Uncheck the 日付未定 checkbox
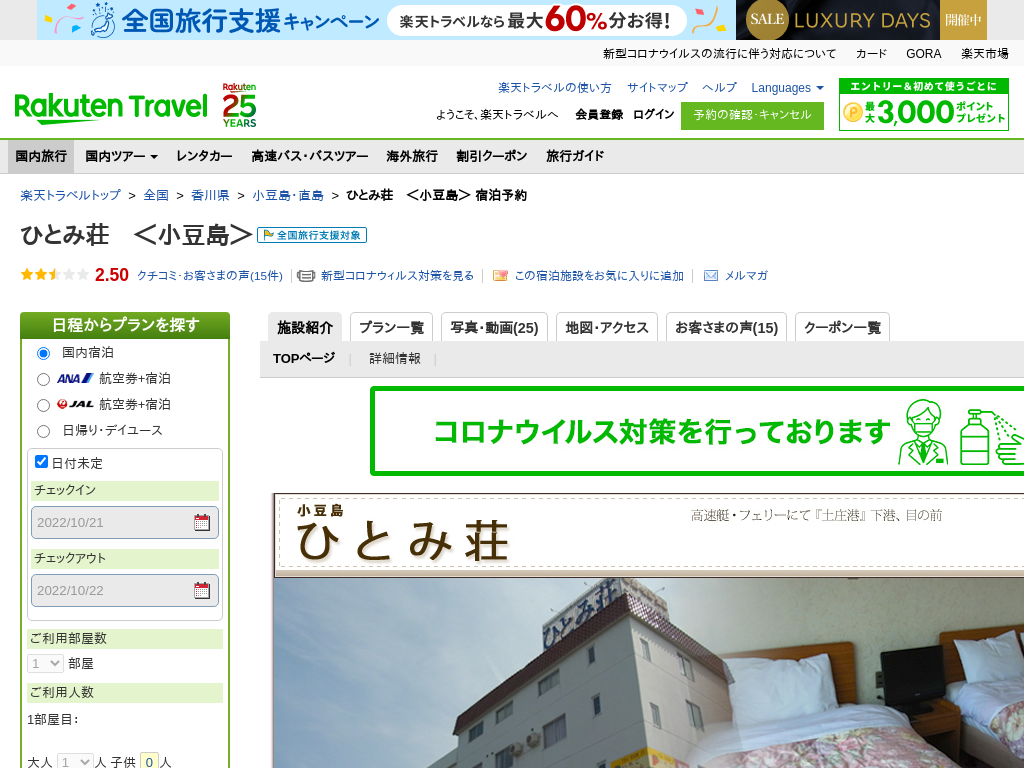1024x768 pixels. point(41,462)
